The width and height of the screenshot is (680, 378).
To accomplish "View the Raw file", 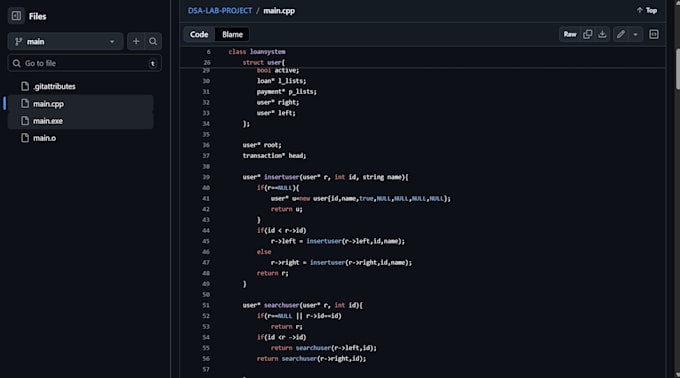I will coord(570,34).
